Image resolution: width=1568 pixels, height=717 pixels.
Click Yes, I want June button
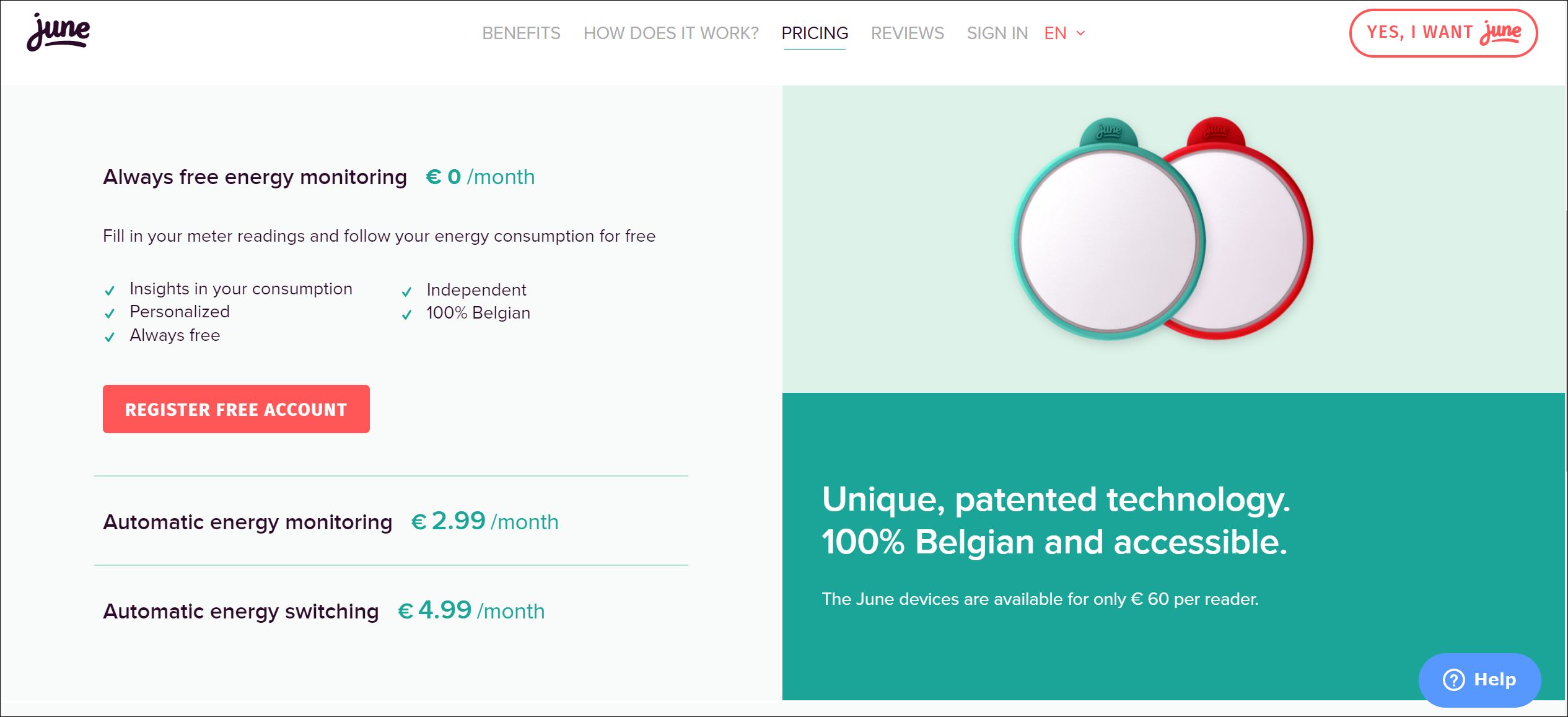pos(1443,33)
